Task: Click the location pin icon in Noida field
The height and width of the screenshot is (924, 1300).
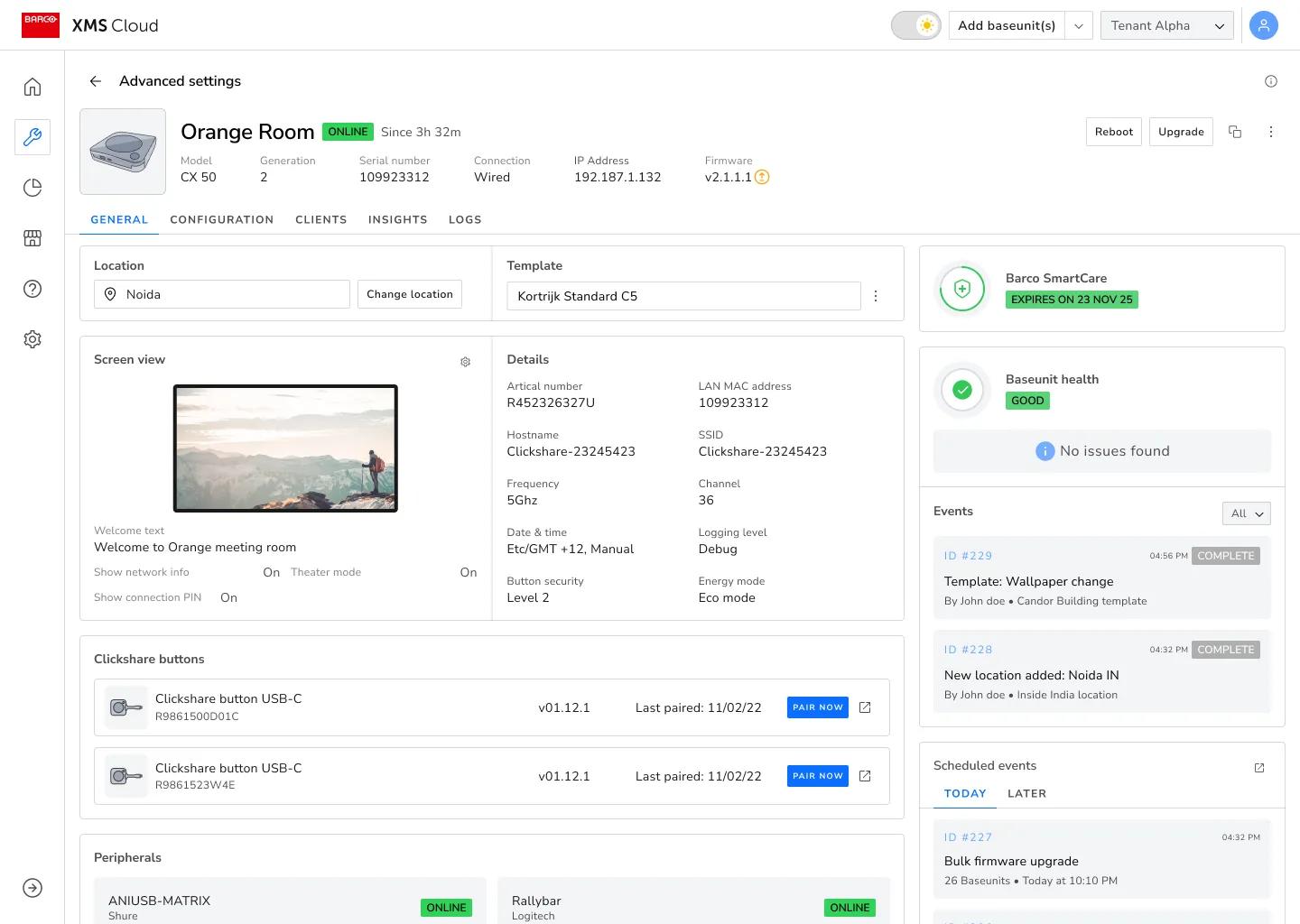Action: [110, 294]
